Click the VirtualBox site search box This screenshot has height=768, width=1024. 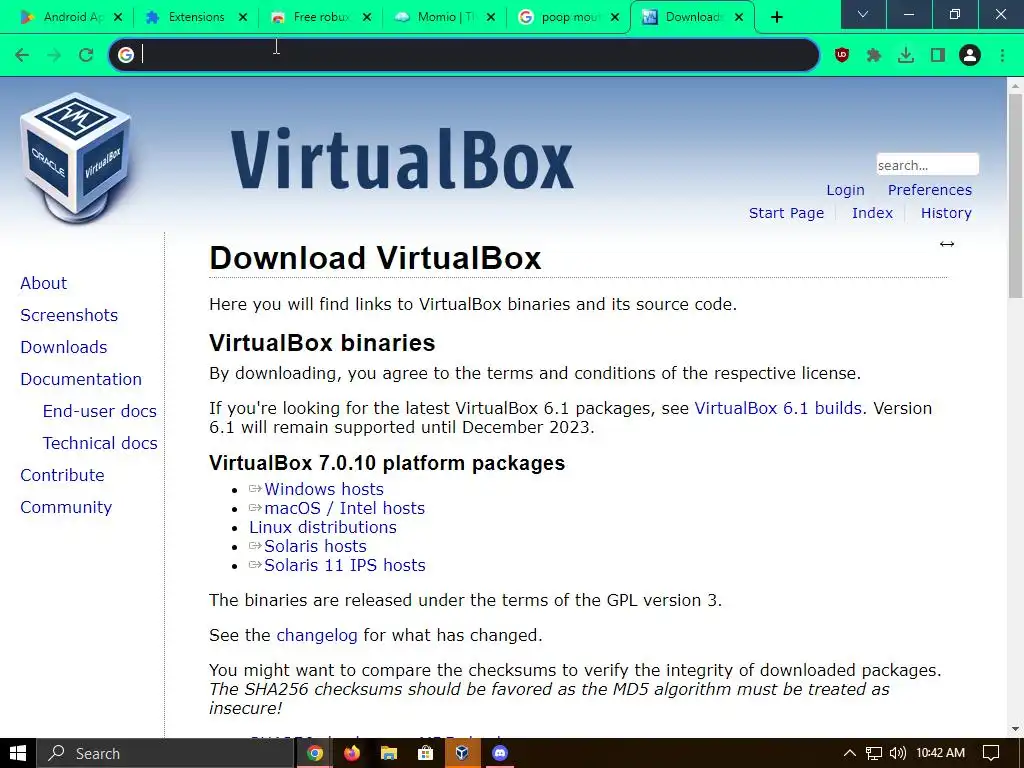(x=927, y=165)
